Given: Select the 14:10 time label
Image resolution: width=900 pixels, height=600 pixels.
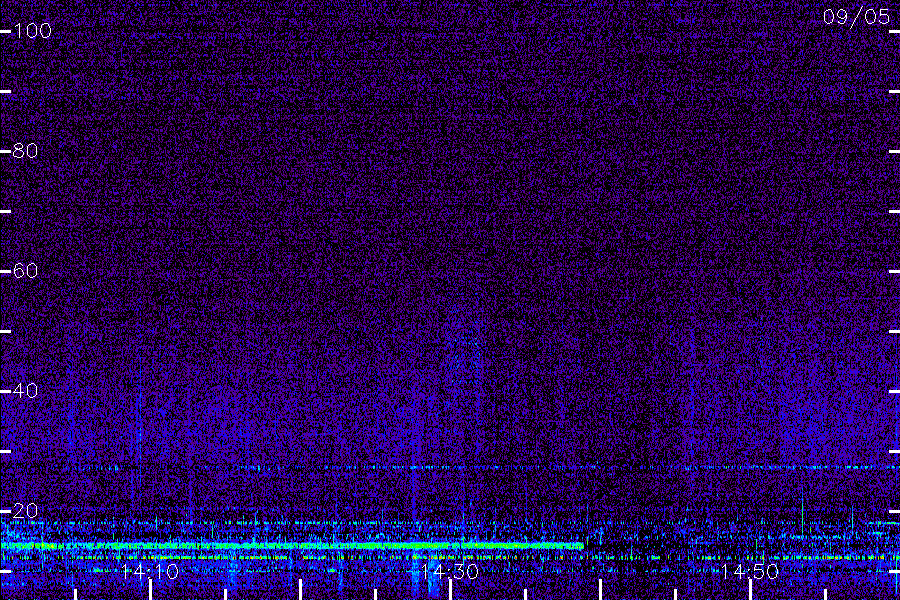Looking at the screenshot, I should point(150,572).
